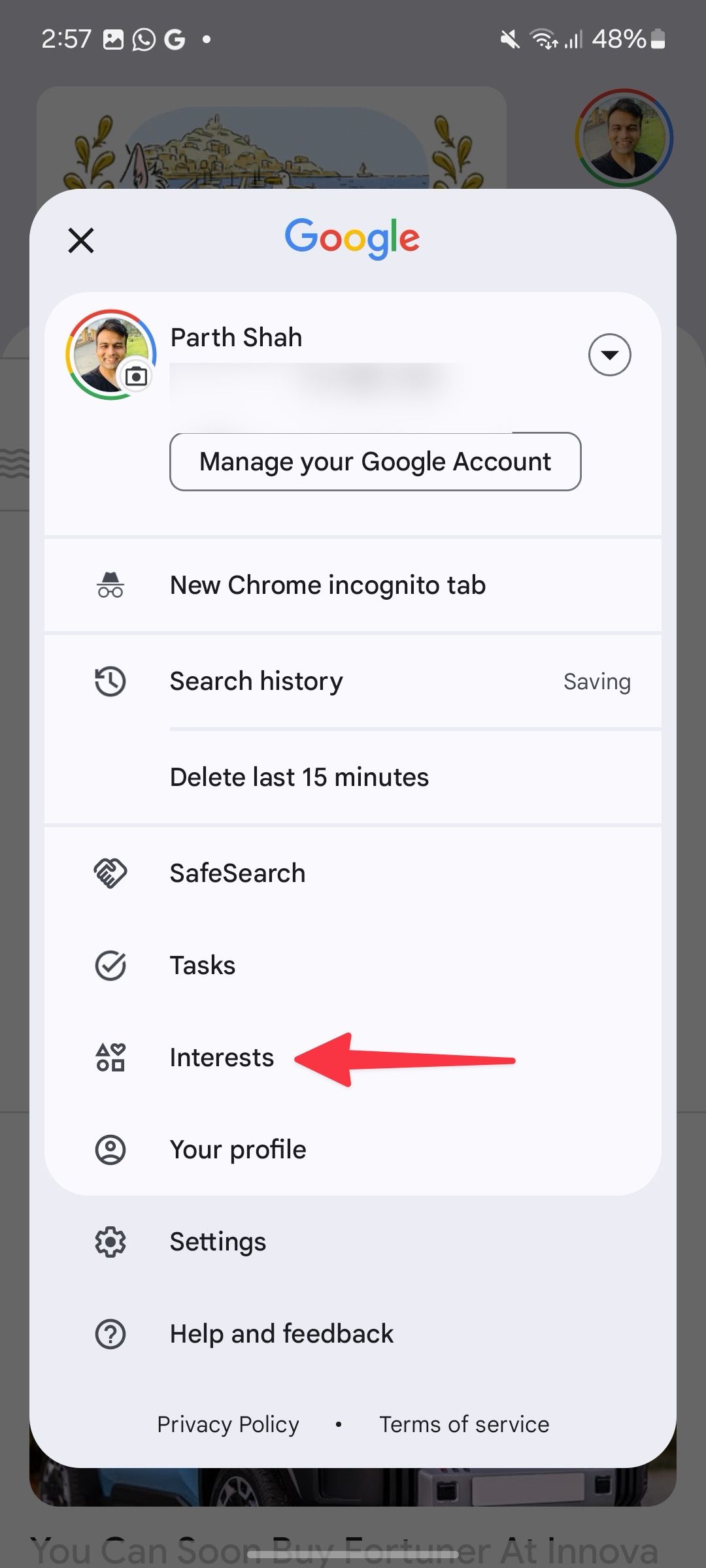
Task: Select the Search history clock icon
Action: (110, 681)
